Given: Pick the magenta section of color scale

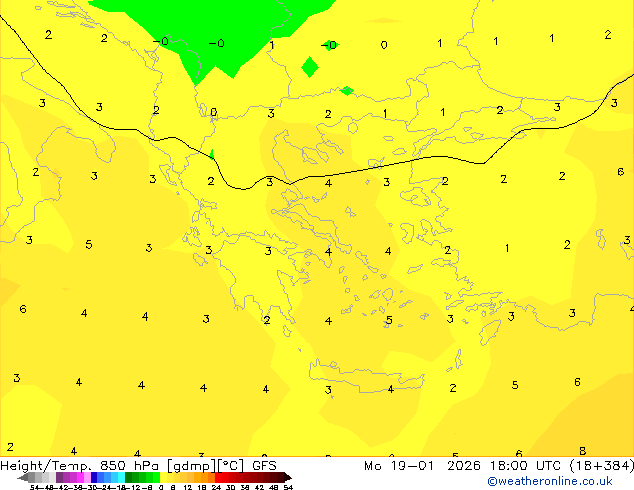Looking at the screenshot, I should [x=71, y=477].
